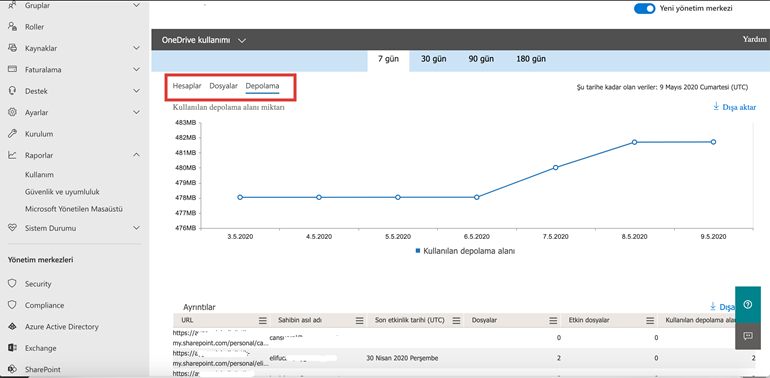The image size is (770, 378).
Task: Click the Gruplar people icon in sidebar
Action: (x=12, y=5)
